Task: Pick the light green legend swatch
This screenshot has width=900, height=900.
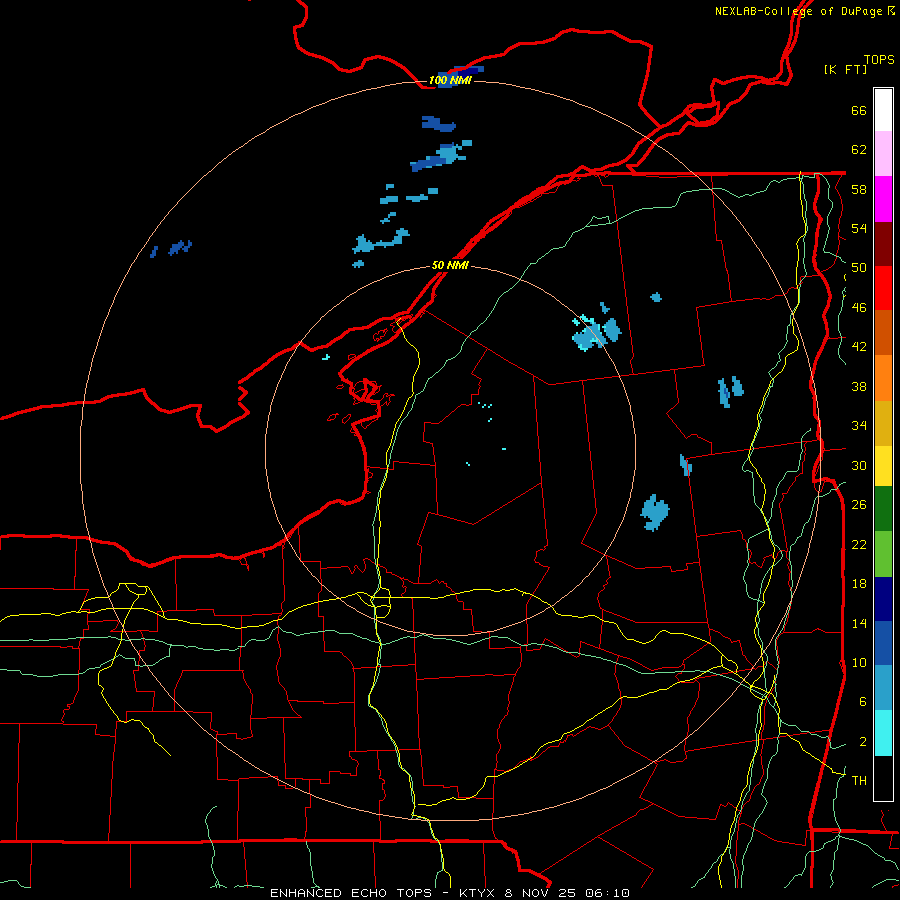Action: tap(883, 553)
